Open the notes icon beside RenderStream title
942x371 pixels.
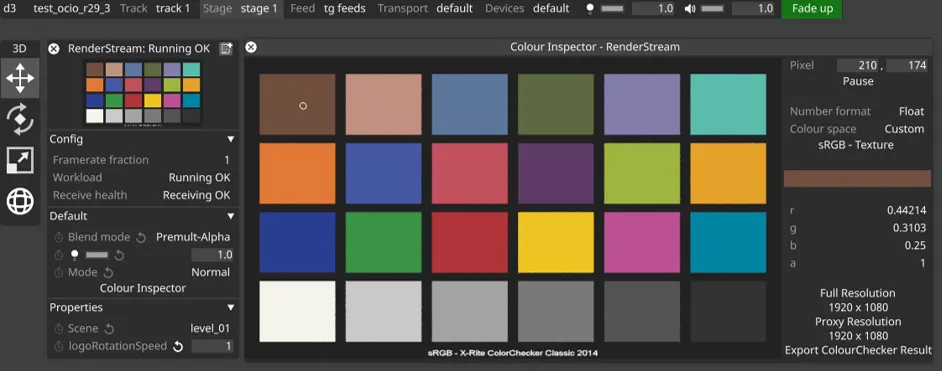tap(226, 49)
